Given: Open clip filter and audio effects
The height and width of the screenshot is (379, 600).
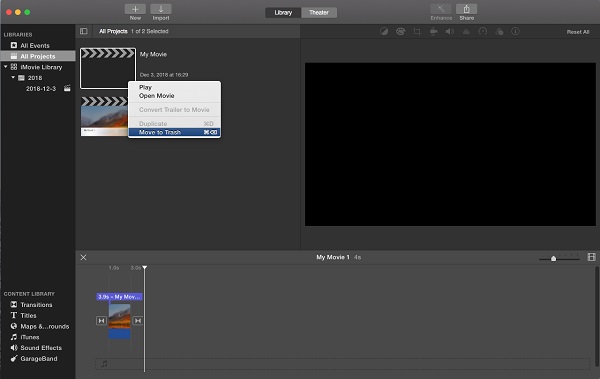Looking at the screenshot, I should [x=499, y=31].
